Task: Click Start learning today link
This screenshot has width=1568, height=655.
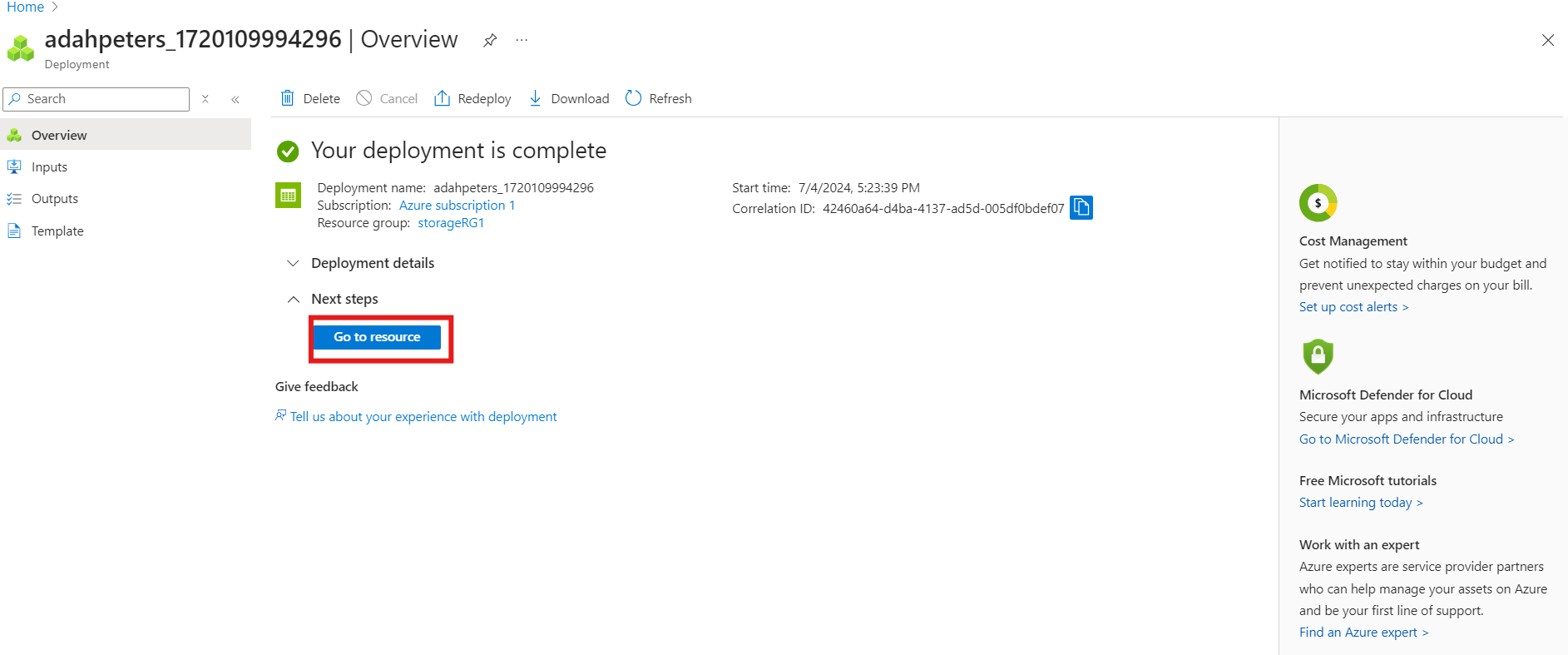Action: (x=1361, y=503)
